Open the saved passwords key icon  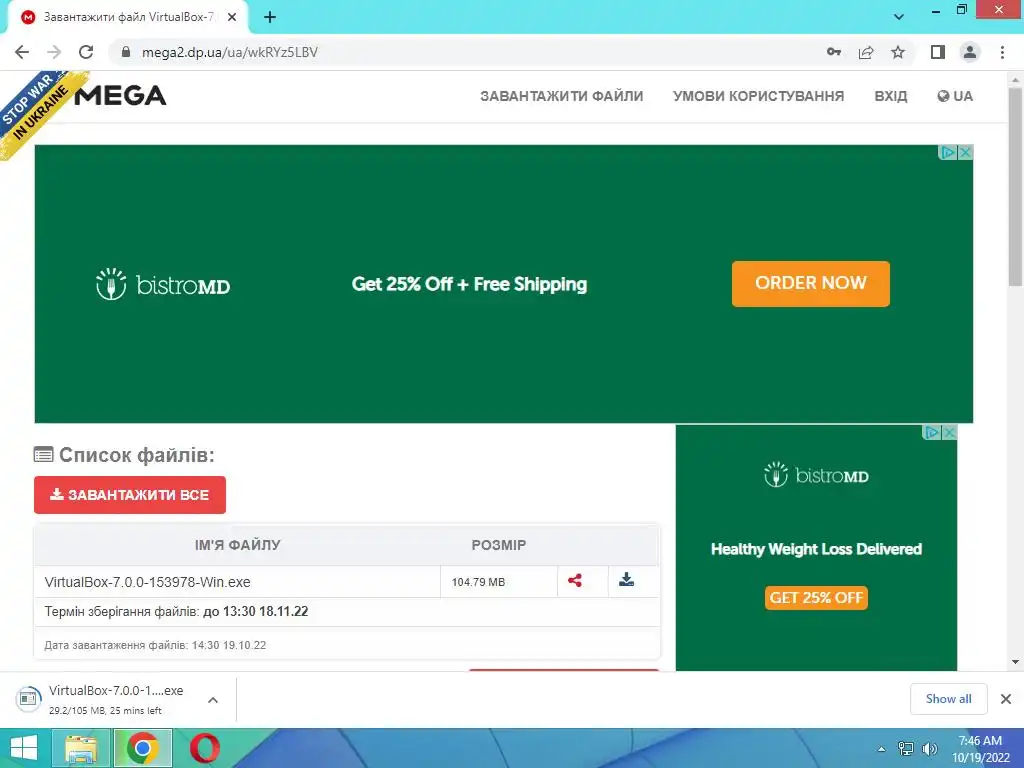coord(833,52)
